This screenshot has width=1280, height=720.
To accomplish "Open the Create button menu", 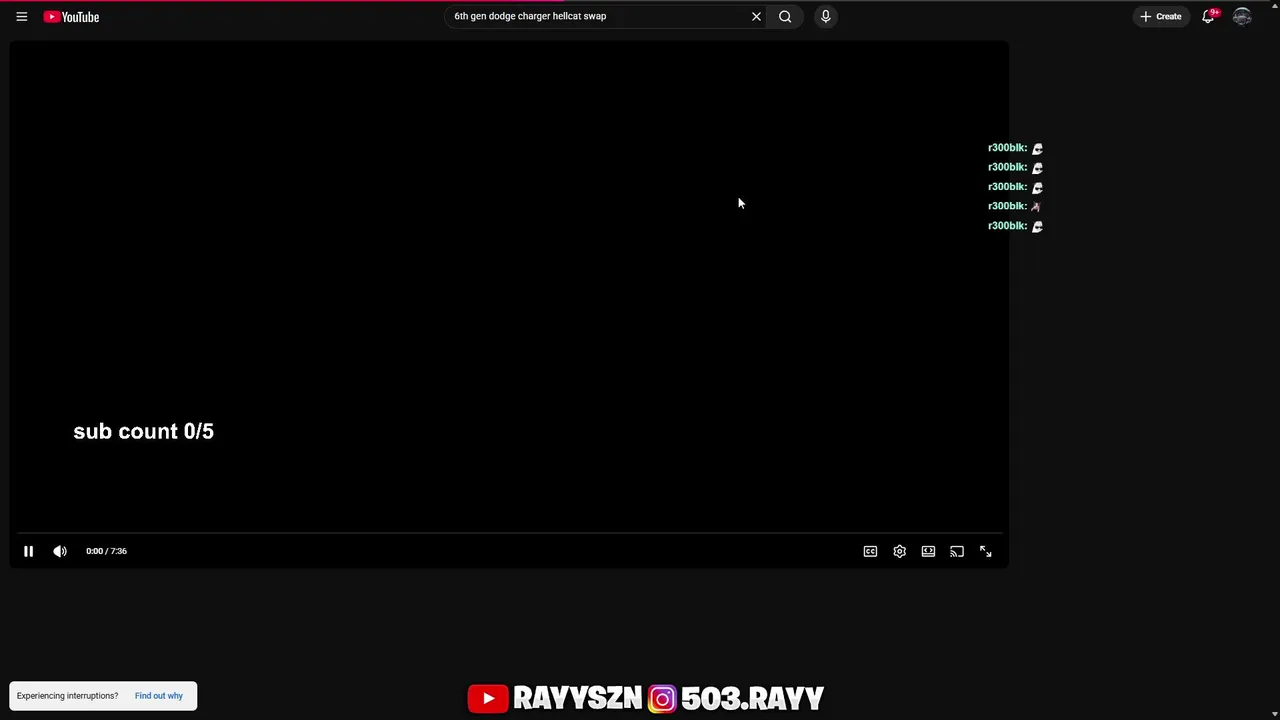I will 1161,16.
